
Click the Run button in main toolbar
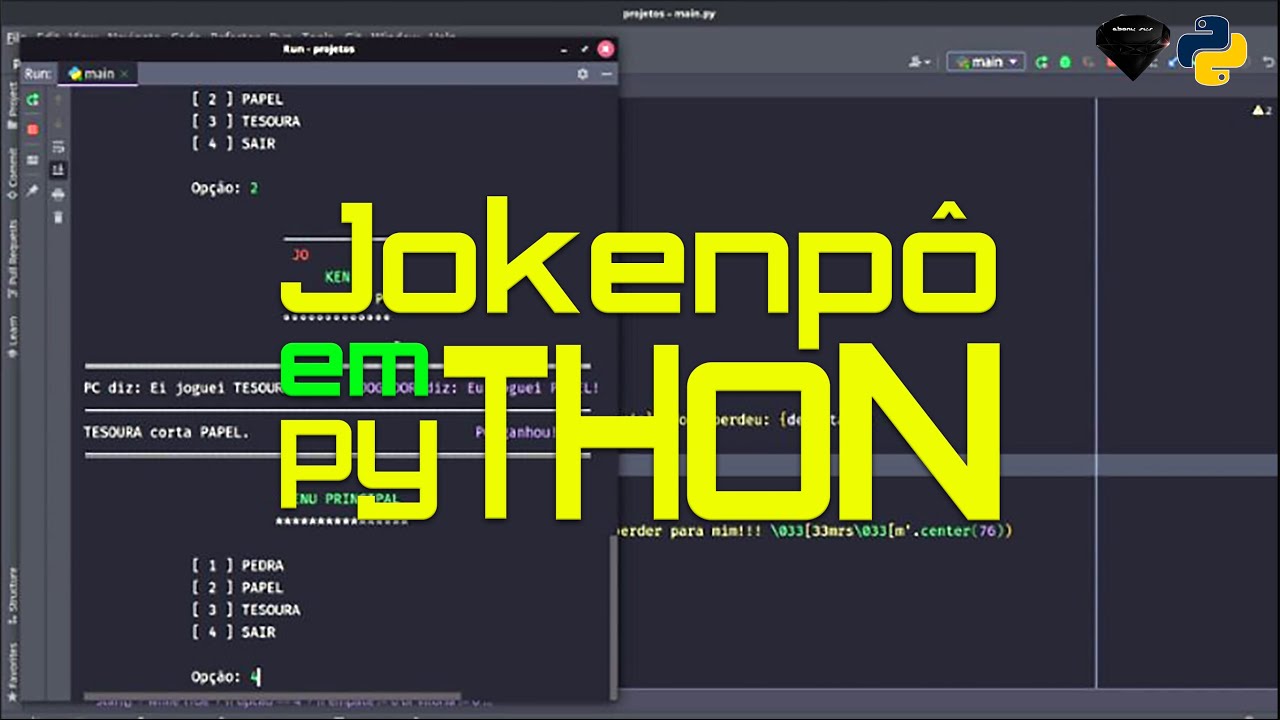coord(1041,62)
